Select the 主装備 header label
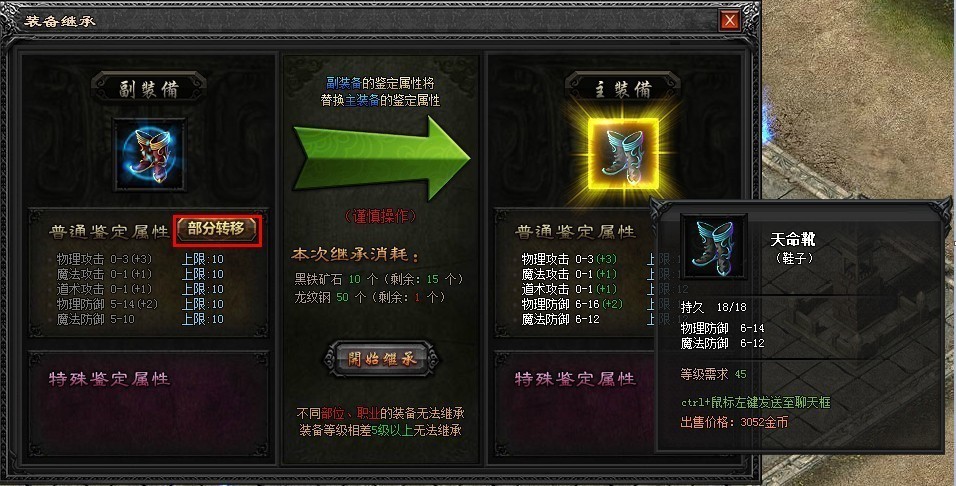The height and width of the screenshot is (486, 956). pos(622,89)
